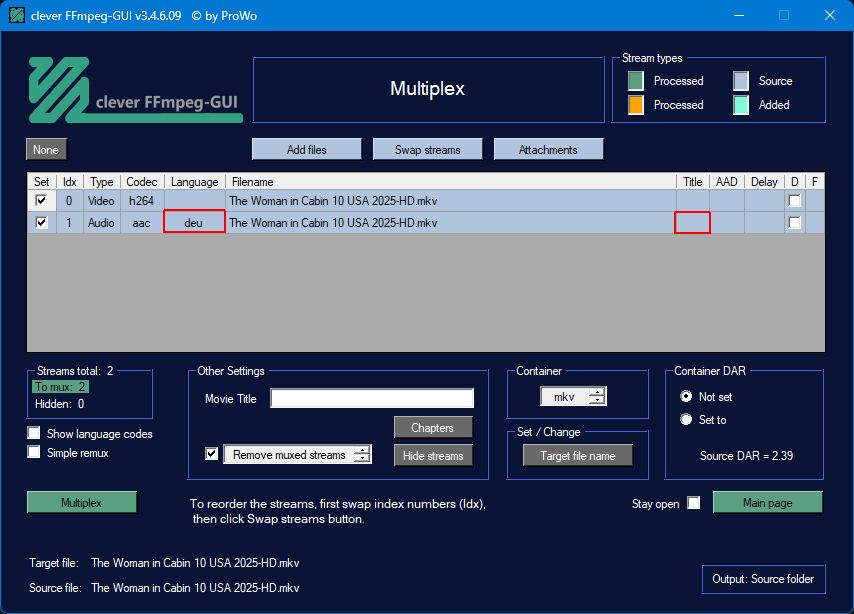The width and height of the screenshot is (854, 614).
Task: Open the Remove muxed streams selector
Action: tap(297, 454)
